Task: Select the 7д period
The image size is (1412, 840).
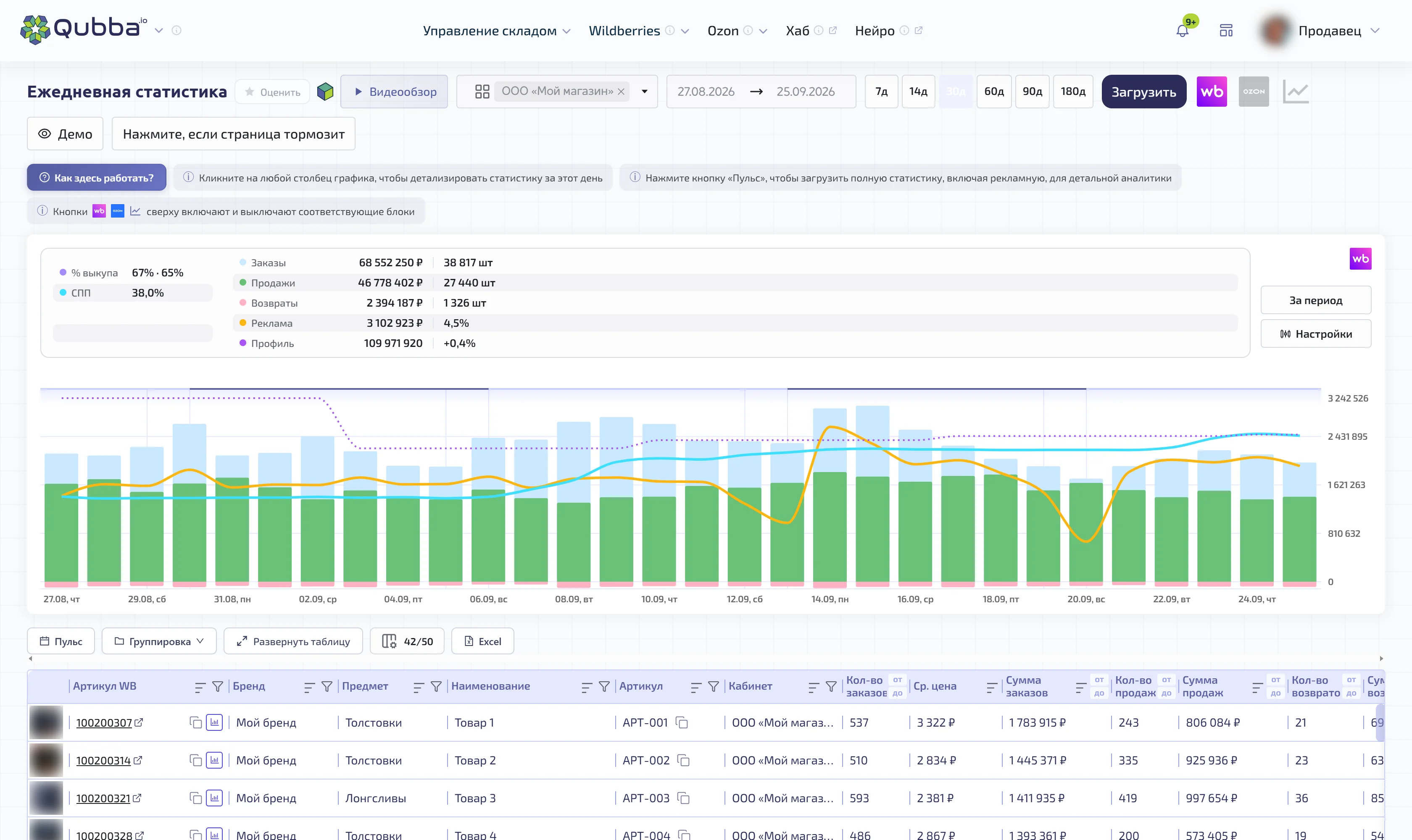Action: point(881,92)
